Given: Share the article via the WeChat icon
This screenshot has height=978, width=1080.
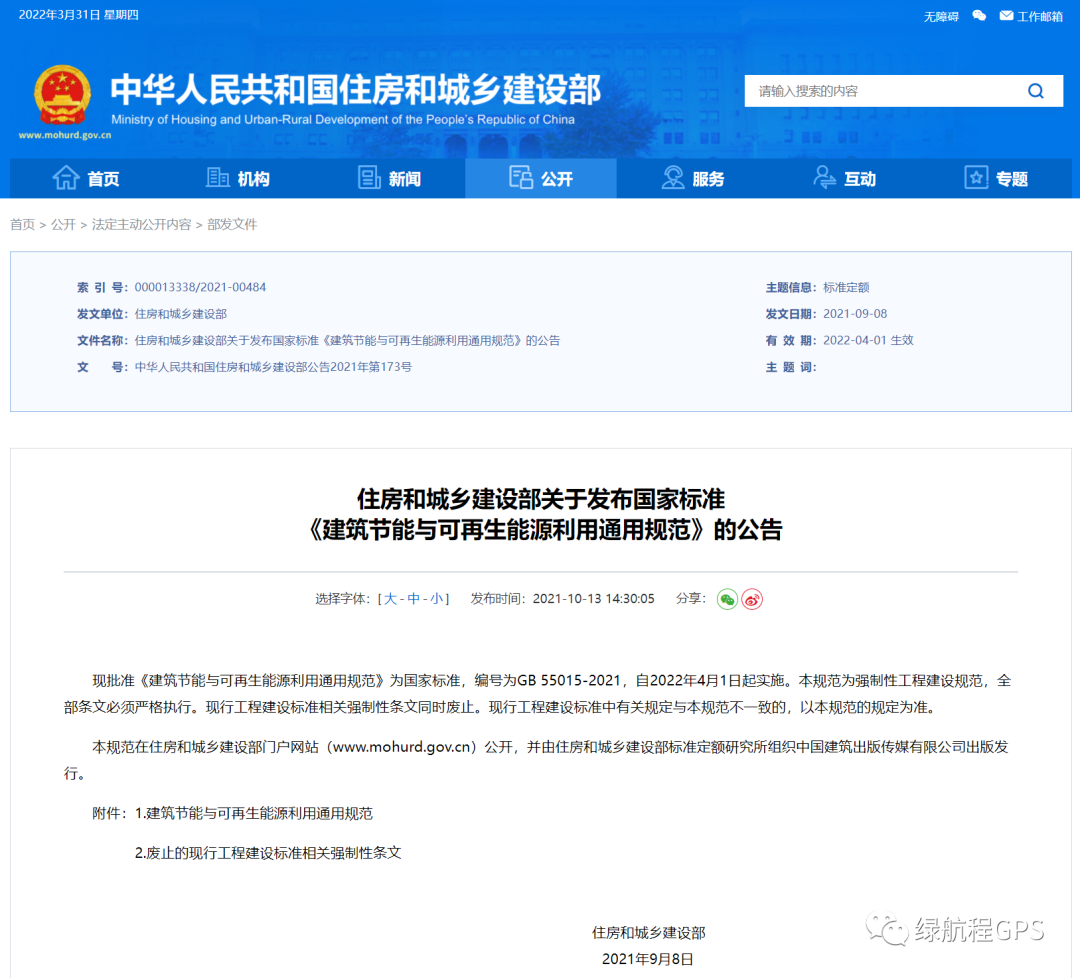Looking at the screenshot, I should [x=727, y=598].
